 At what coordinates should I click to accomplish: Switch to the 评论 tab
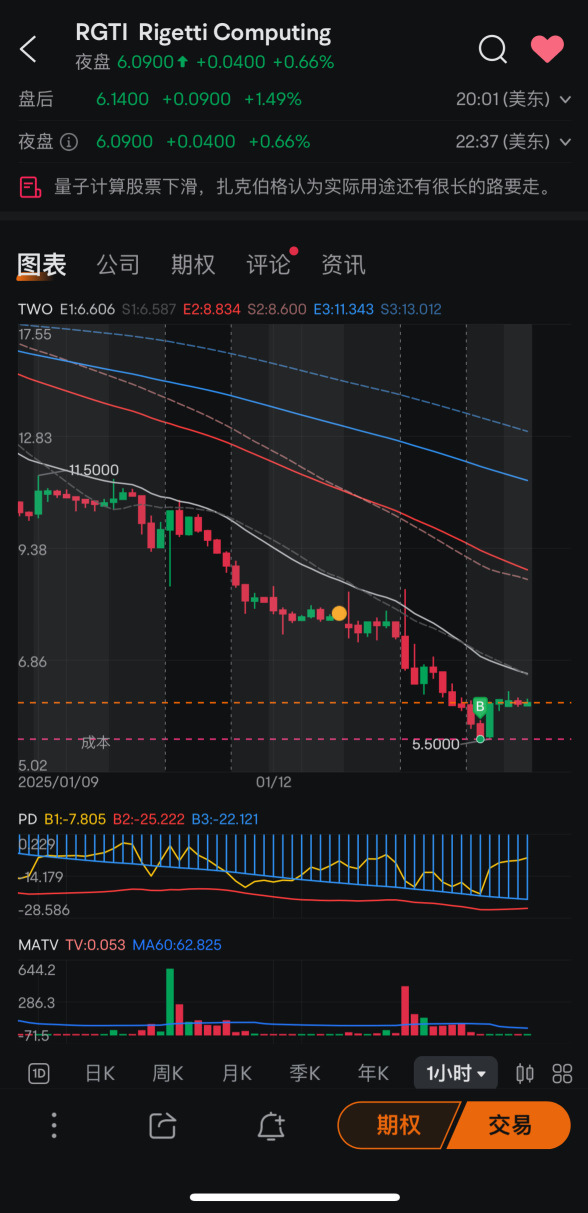[269, 265]
